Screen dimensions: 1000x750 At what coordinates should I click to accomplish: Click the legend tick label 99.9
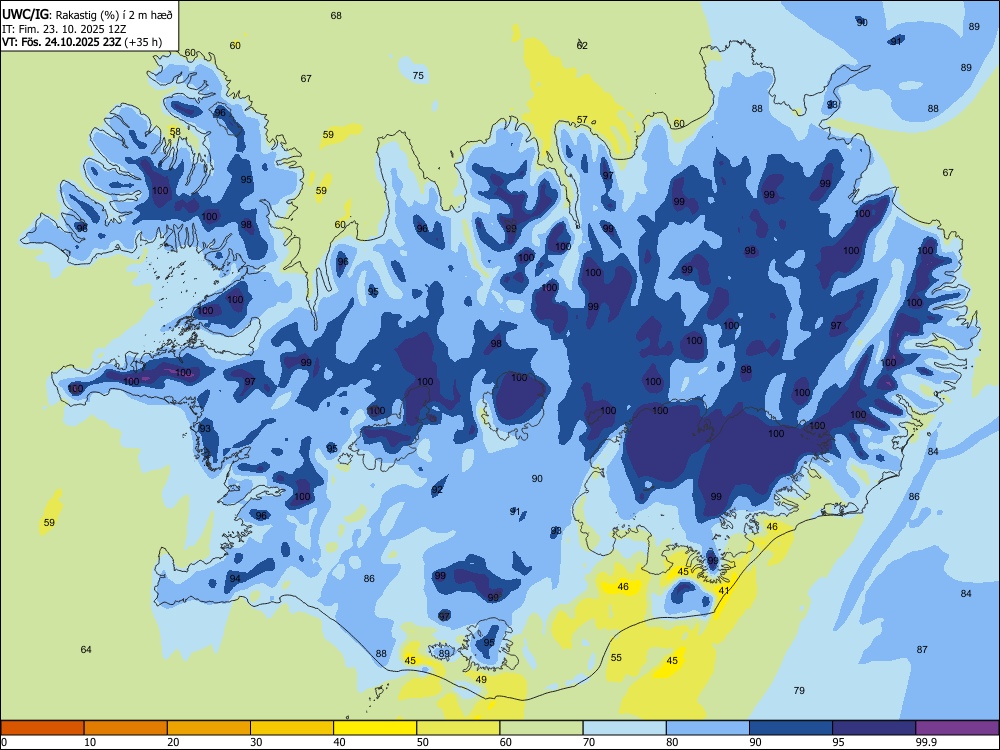925,742
